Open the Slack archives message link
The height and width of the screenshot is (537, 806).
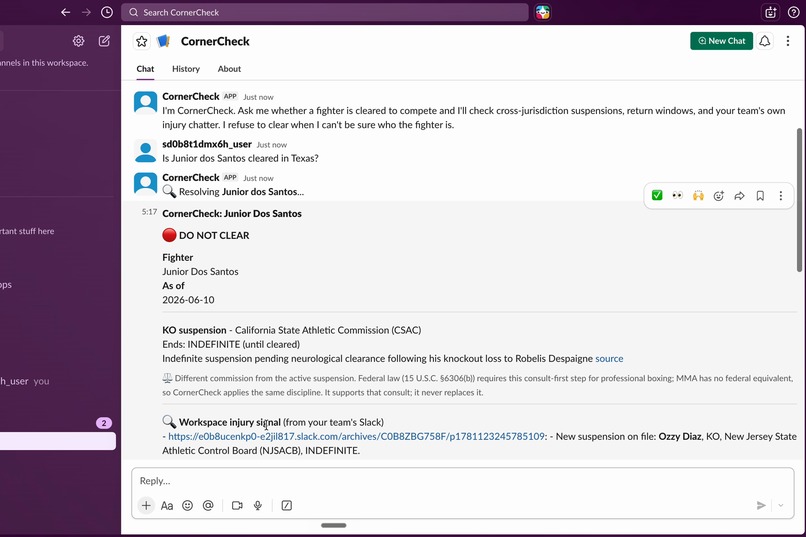(x=356, y=436)
